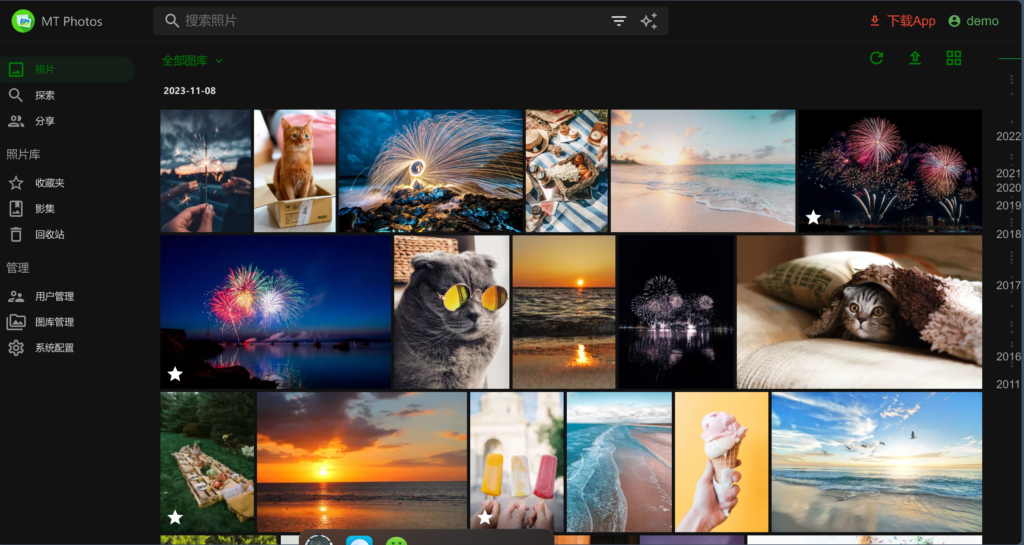Click the search magnifier icon

(x=172, y=21)
